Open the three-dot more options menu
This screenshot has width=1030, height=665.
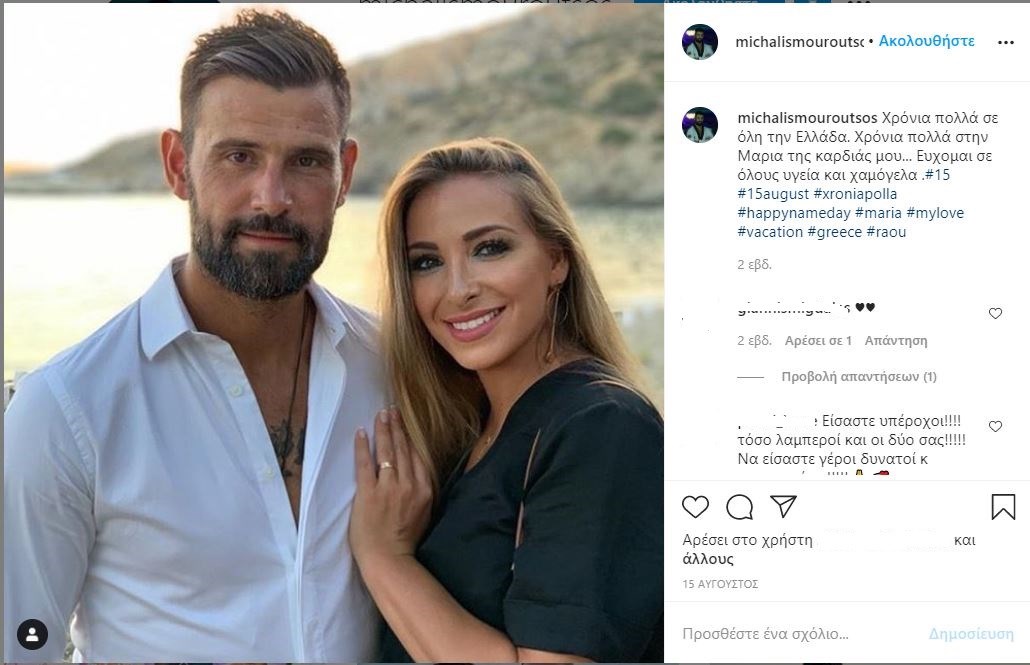point(1005,42)
